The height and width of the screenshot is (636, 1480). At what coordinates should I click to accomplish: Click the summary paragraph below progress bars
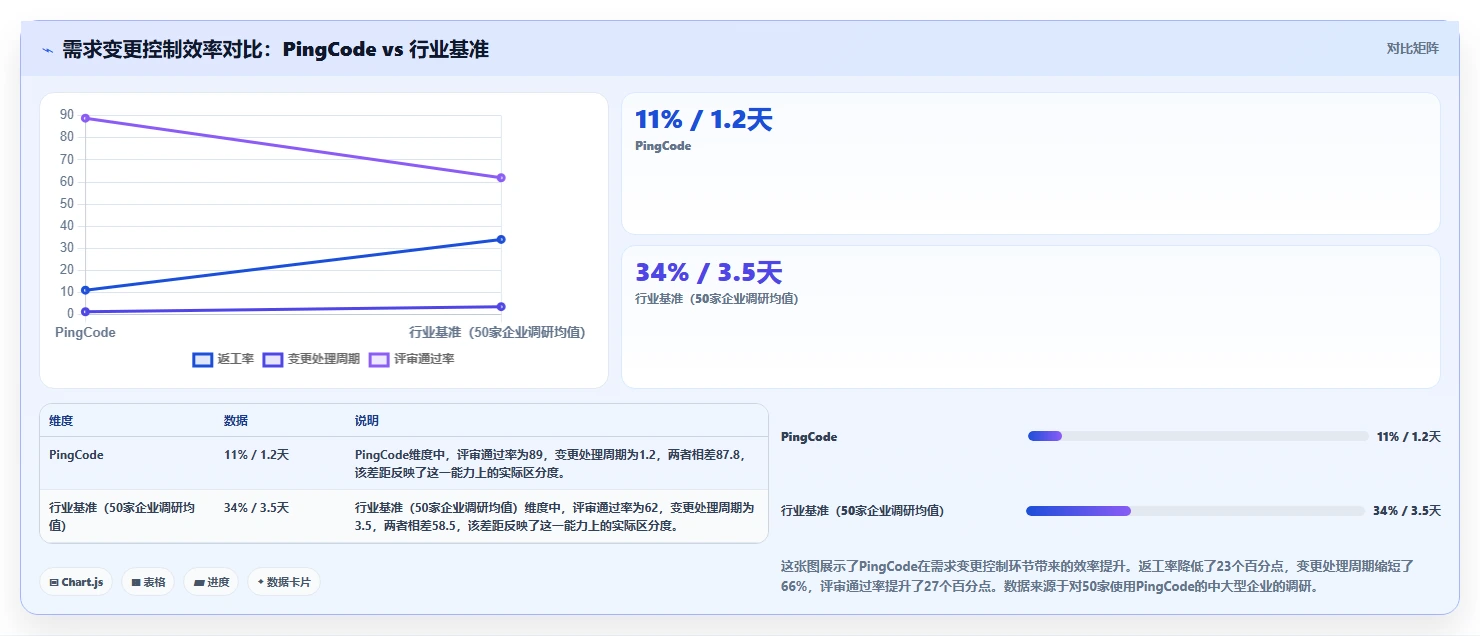pos(1097,576)
